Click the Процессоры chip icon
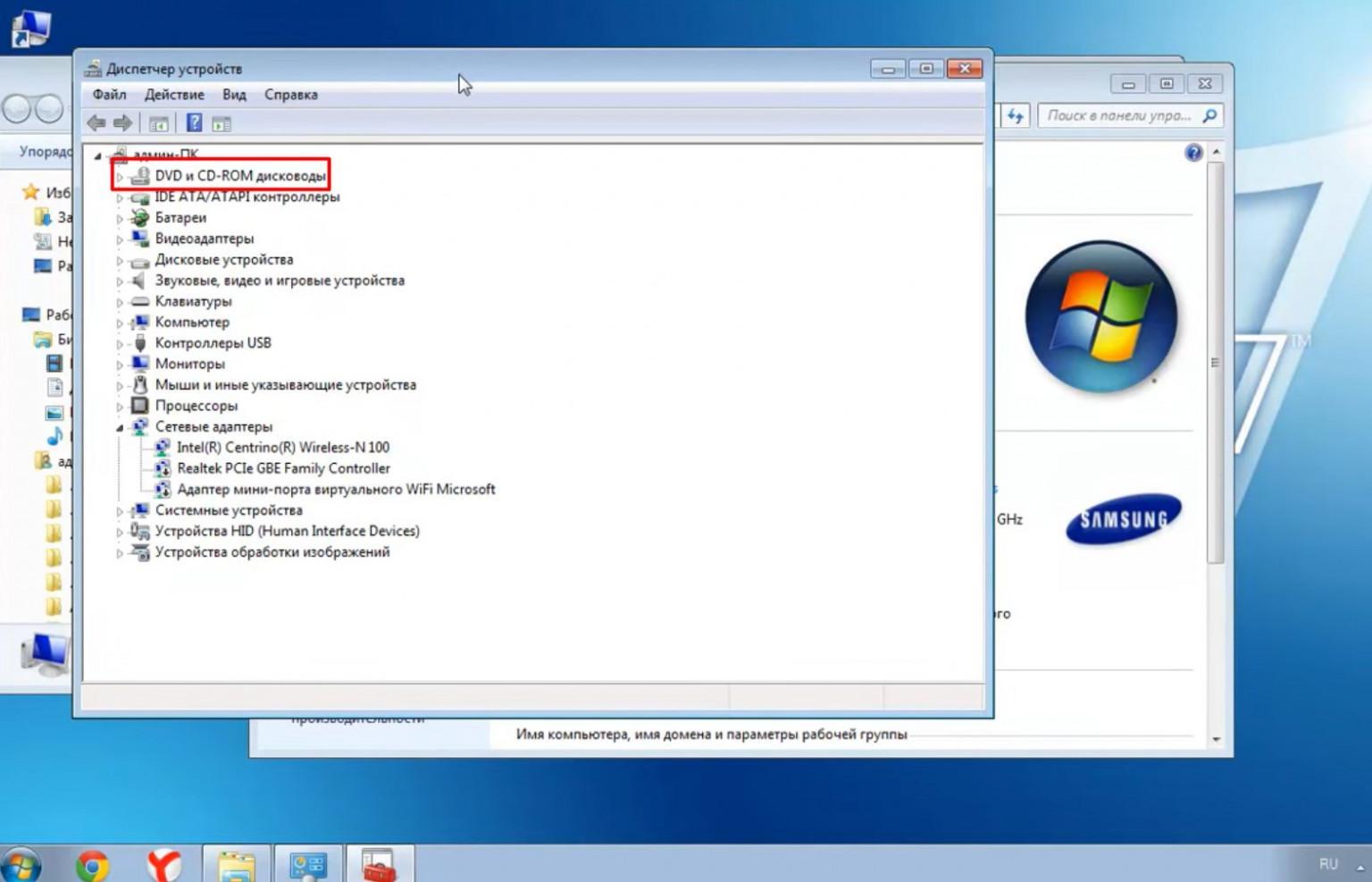 click(x=139, y=406)
